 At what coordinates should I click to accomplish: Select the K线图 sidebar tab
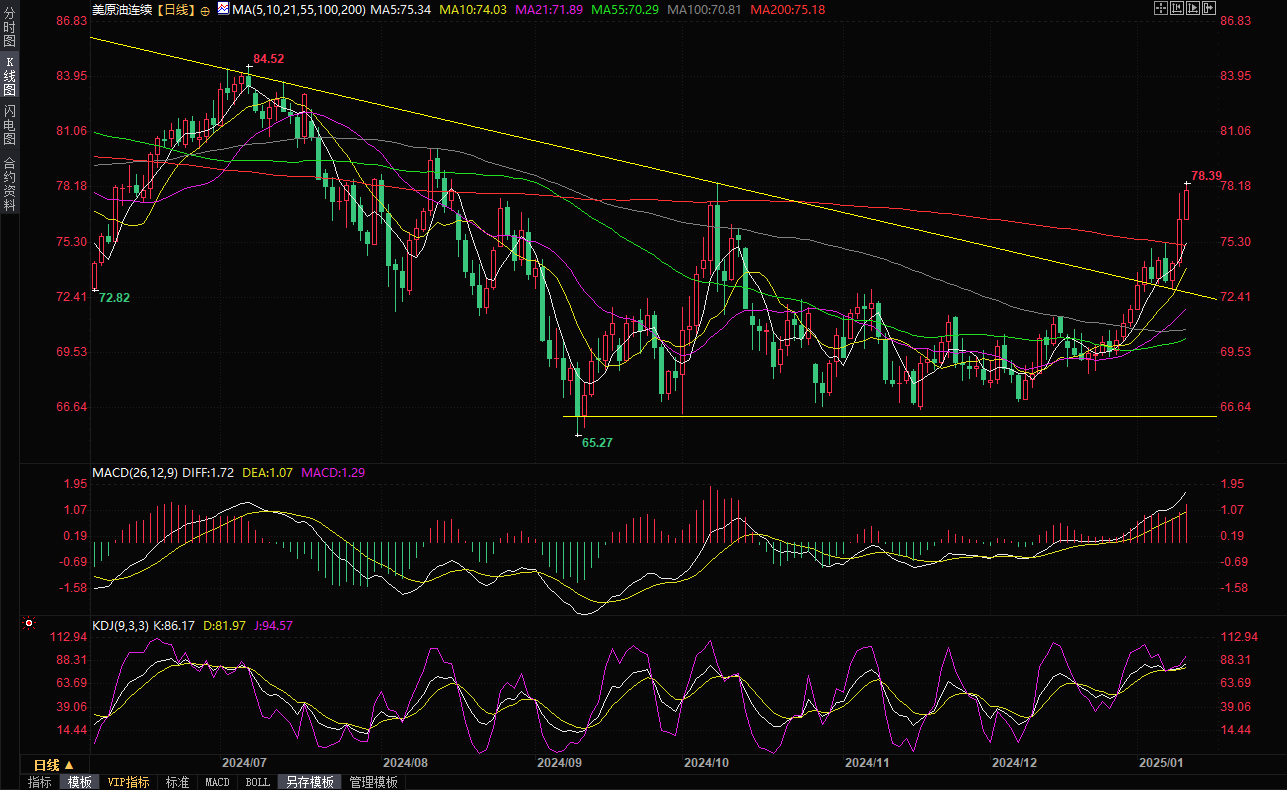click(x=9, y=76)
